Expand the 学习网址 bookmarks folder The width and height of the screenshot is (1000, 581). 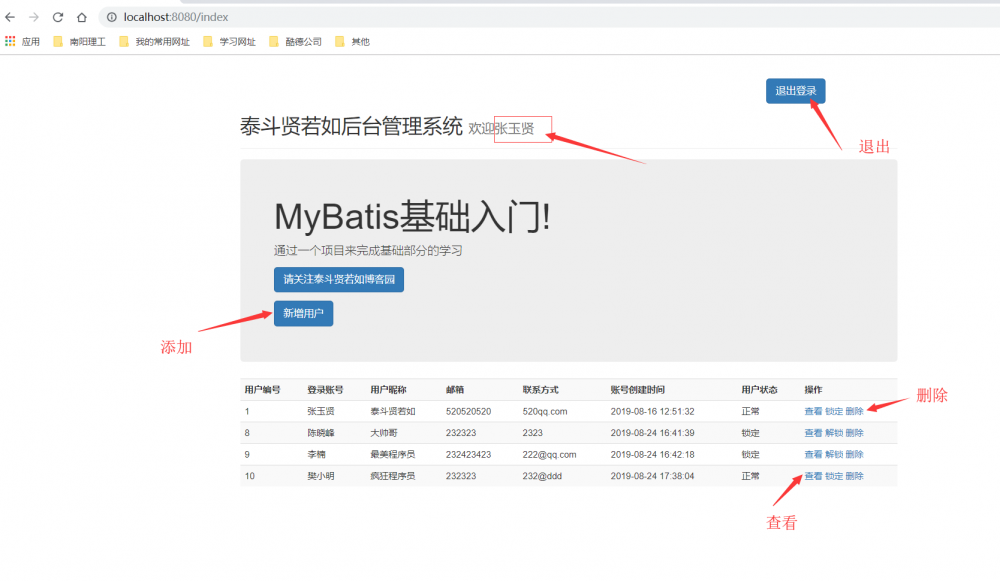pos(229,41)
